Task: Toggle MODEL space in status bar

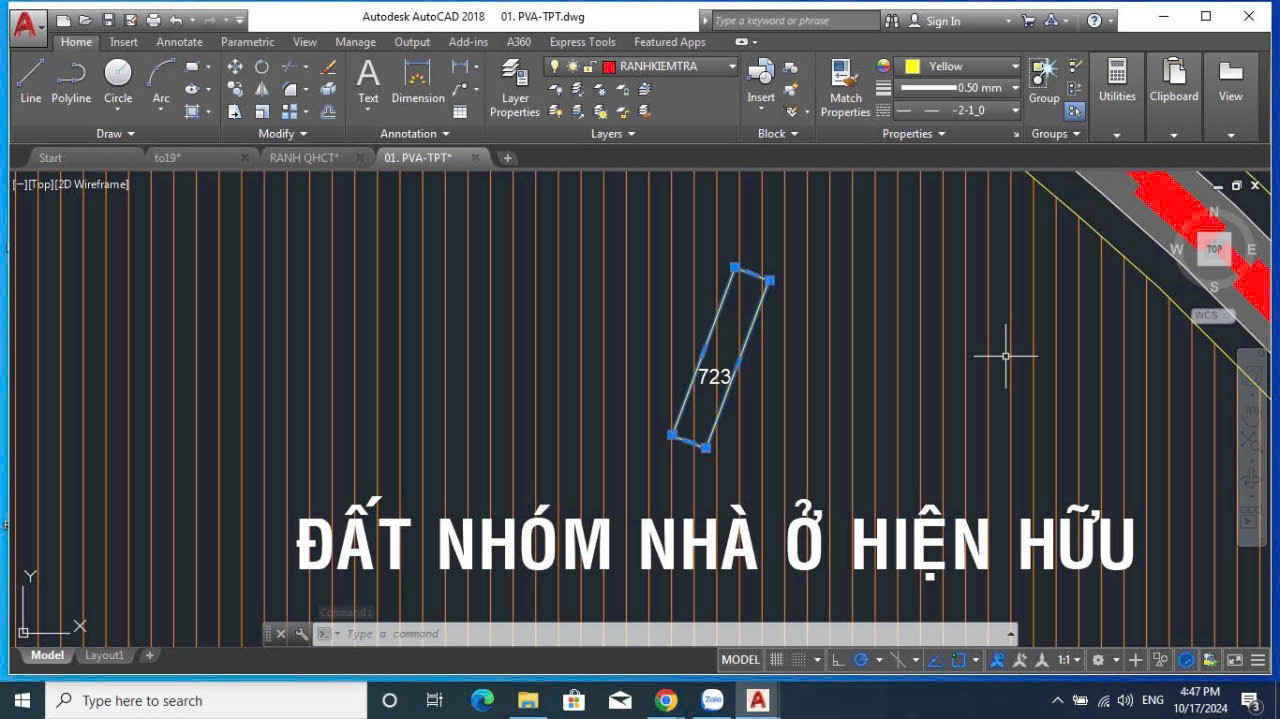Action: [740, 660]
